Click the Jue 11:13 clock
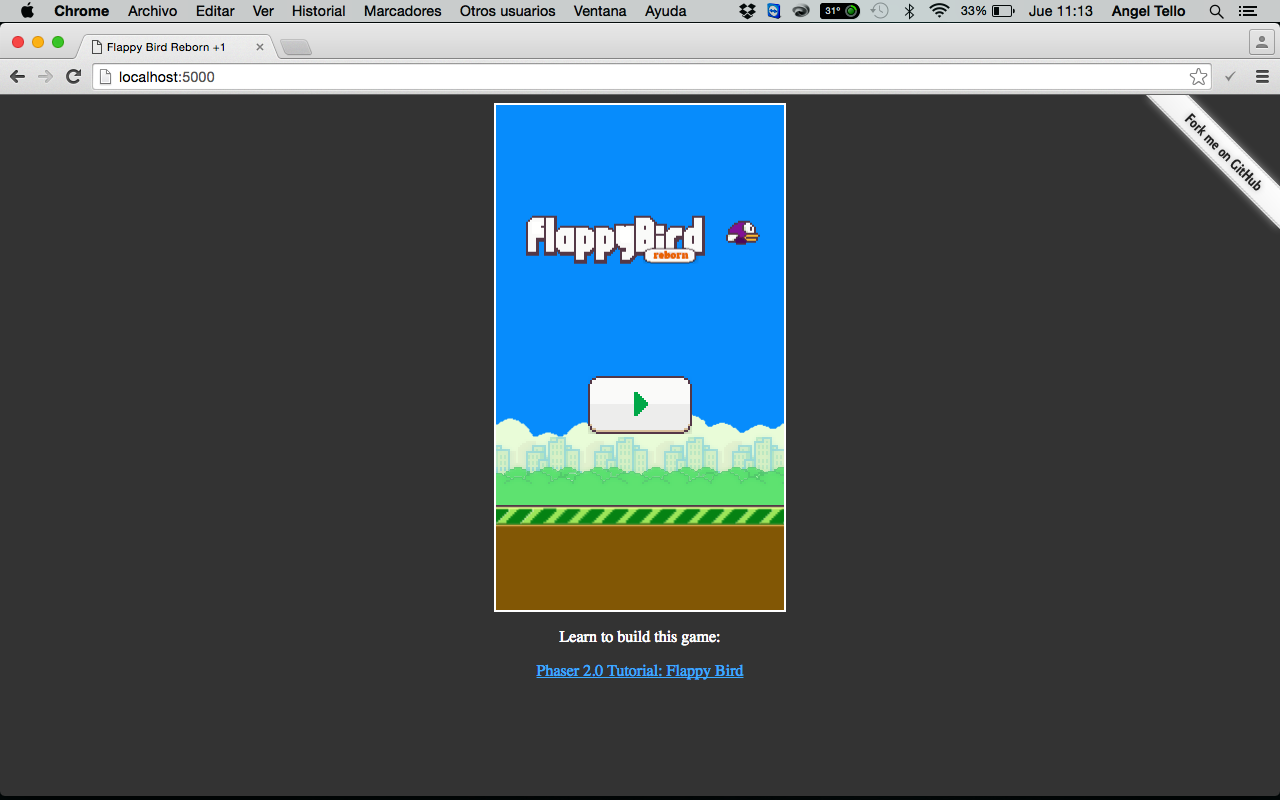Viewport: 1280px width, 800px height. click(x=1061, y=11)
